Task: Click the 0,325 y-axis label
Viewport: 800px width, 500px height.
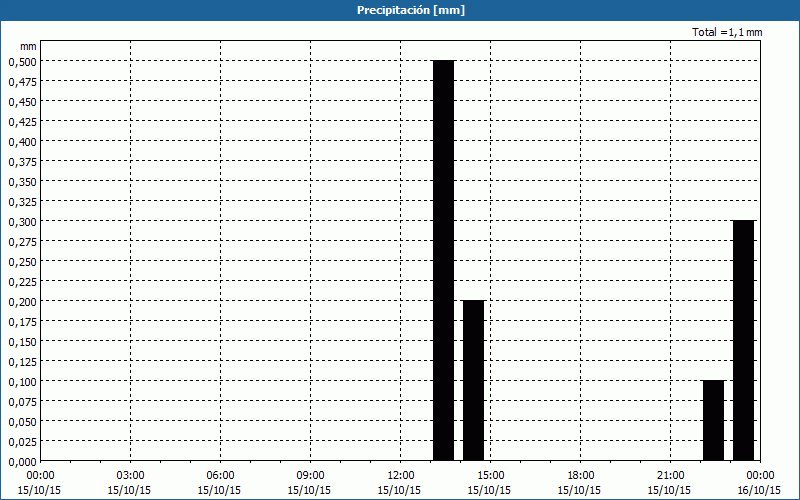Action: pos(22,202)
